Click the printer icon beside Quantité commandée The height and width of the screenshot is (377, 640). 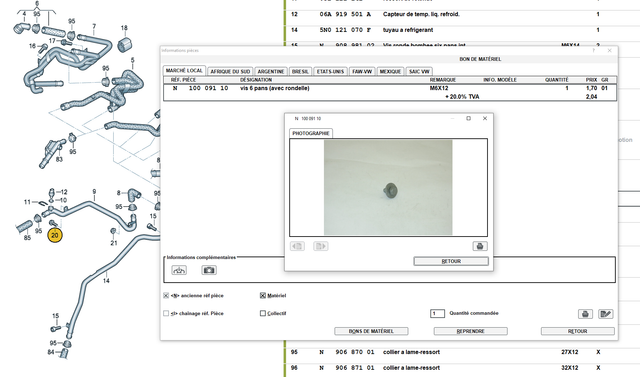point(585,314)
